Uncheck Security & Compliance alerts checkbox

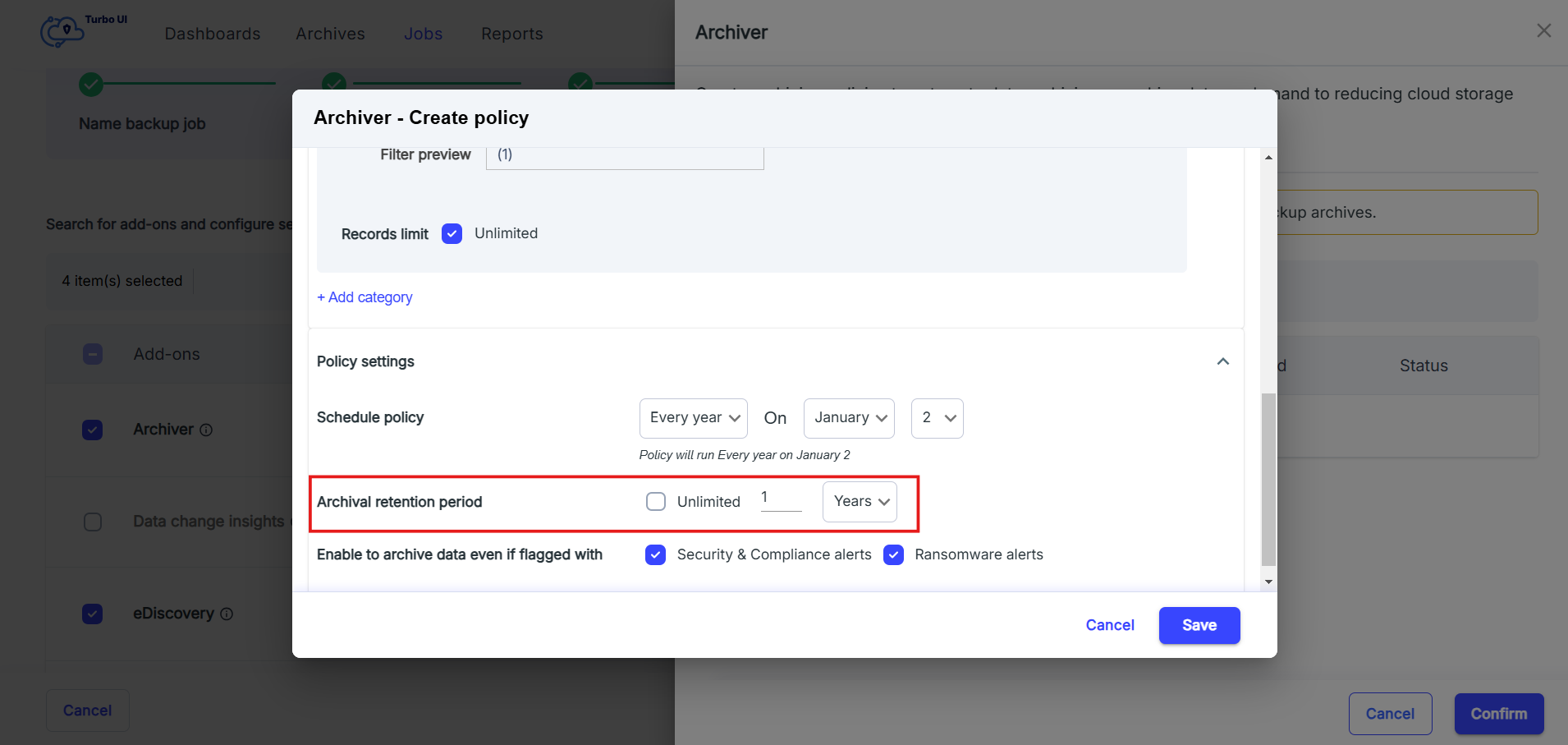point(656,555)
